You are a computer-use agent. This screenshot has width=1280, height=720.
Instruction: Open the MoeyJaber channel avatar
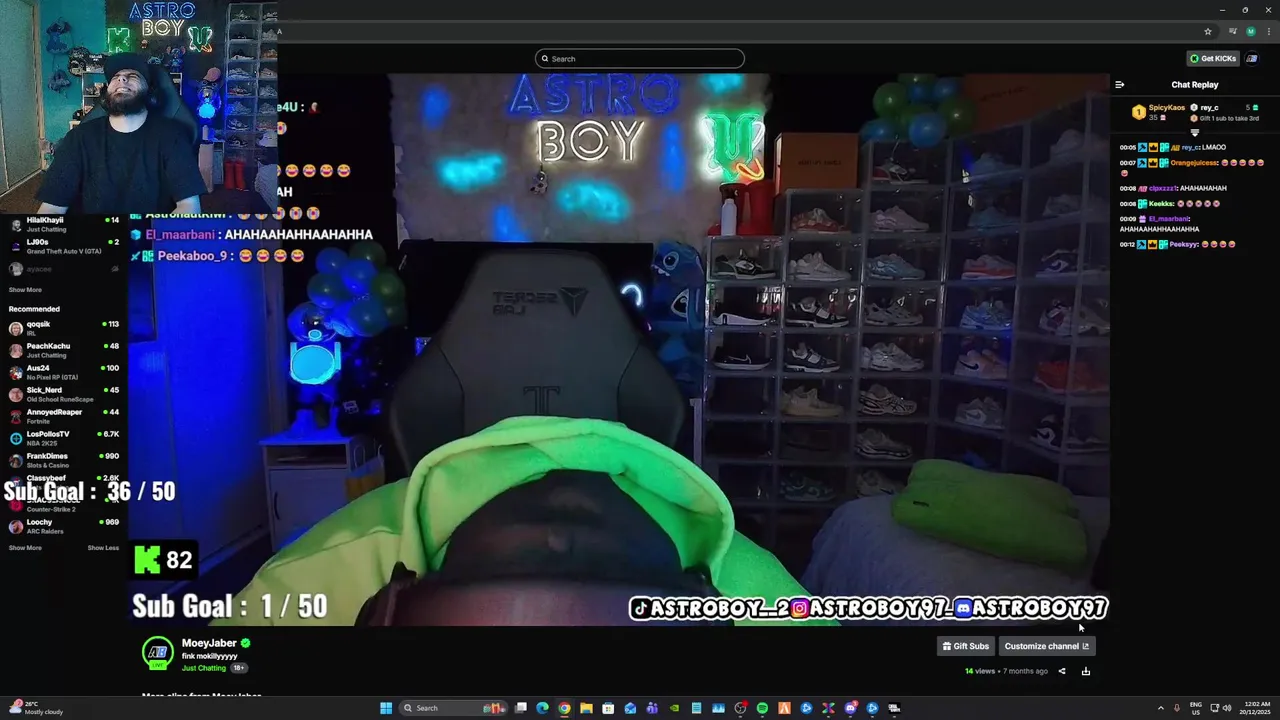tap(157, 653)
